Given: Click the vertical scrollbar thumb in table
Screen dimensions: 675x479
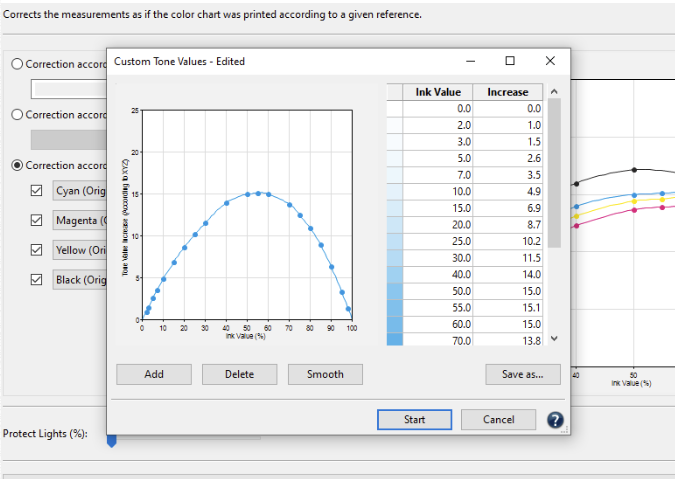Looking at the screenshot, I should pyautogui.click(x=554, y=173).
